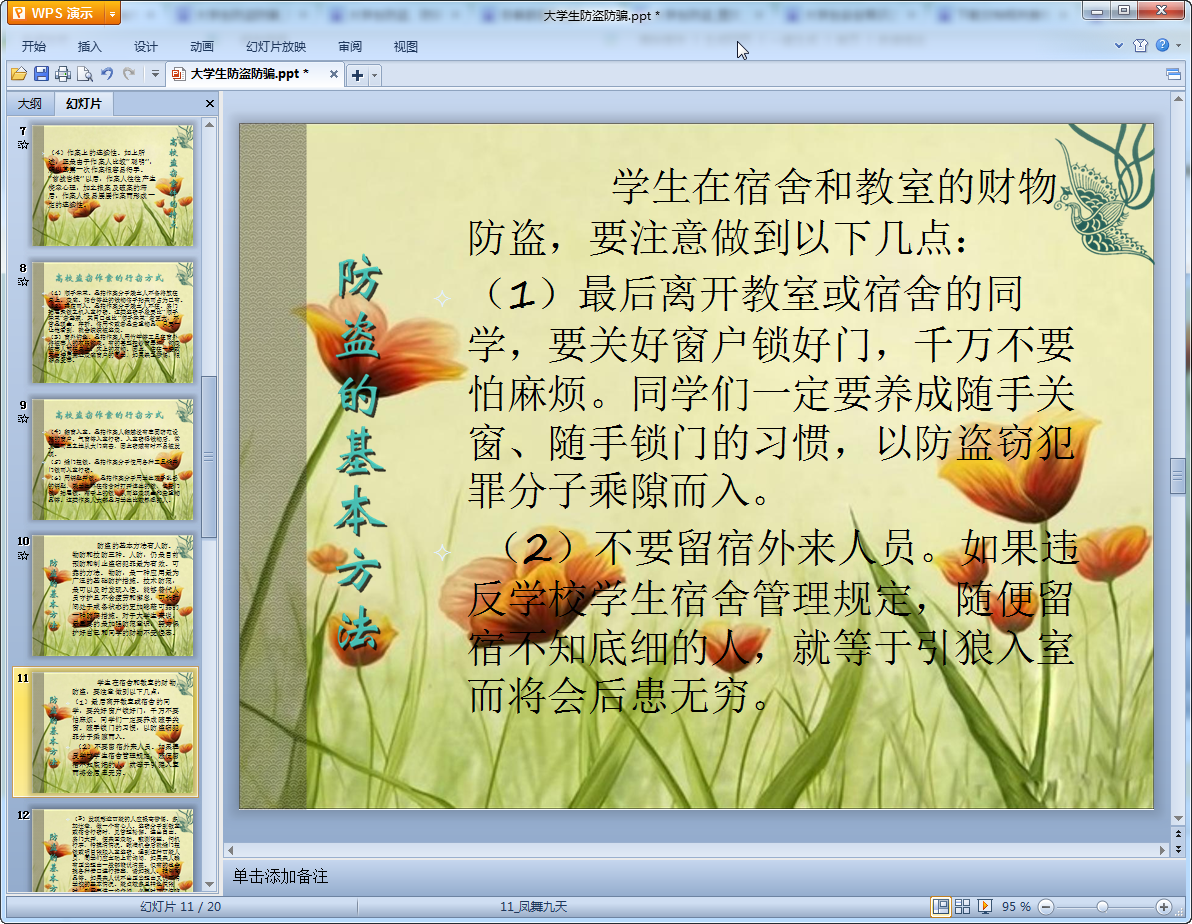Click the vertical title 防盗的基本方法

tap(360, 452)
